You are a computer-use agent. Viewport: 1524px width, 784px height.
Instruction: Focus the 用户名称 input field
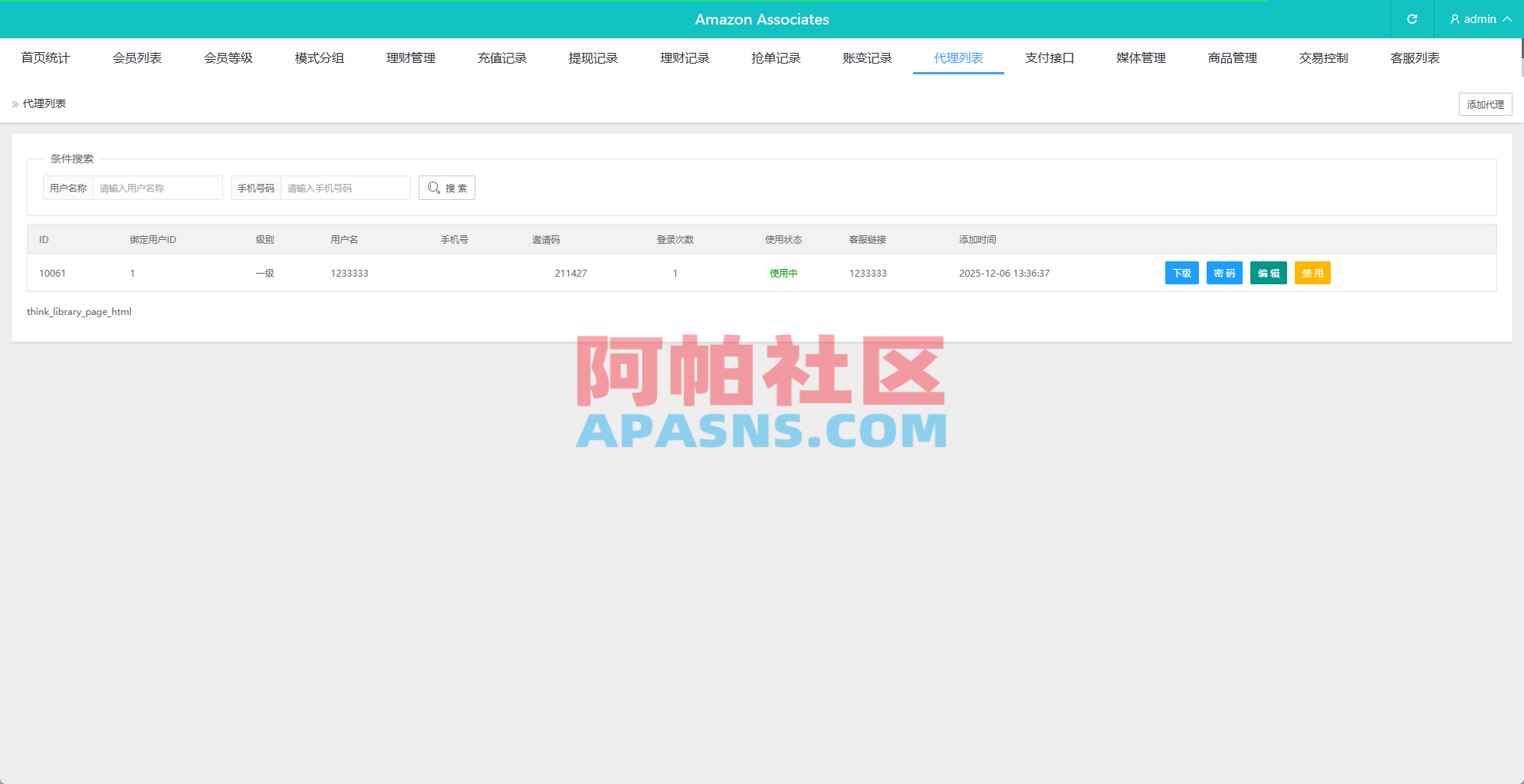(157, 188)
